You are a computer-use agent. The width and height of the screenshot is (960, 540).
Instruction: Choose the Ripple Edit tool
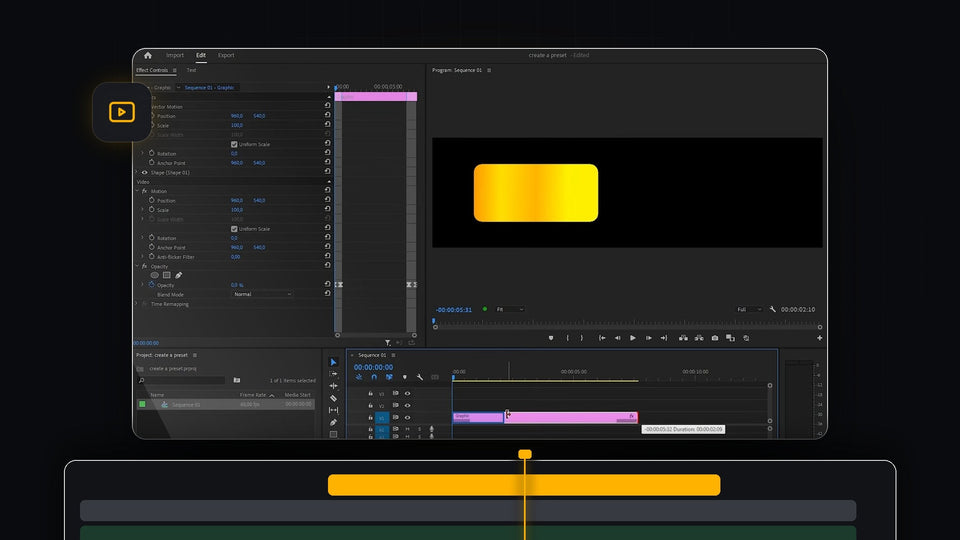(x=333, y=386)
